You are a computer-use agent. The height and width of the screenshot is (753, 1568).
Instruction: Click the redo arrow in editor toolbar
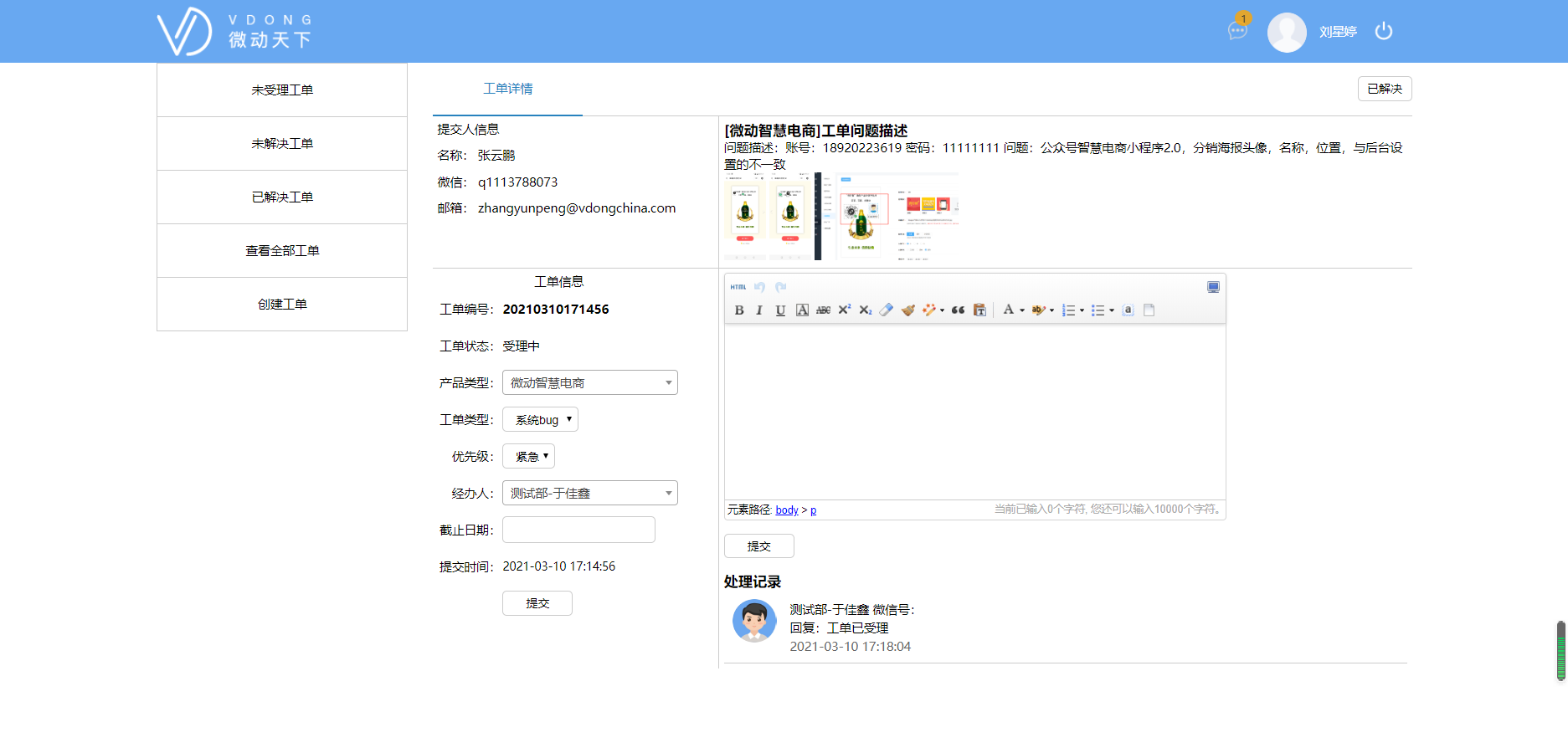pyautogui.click(x=780, y=287)
